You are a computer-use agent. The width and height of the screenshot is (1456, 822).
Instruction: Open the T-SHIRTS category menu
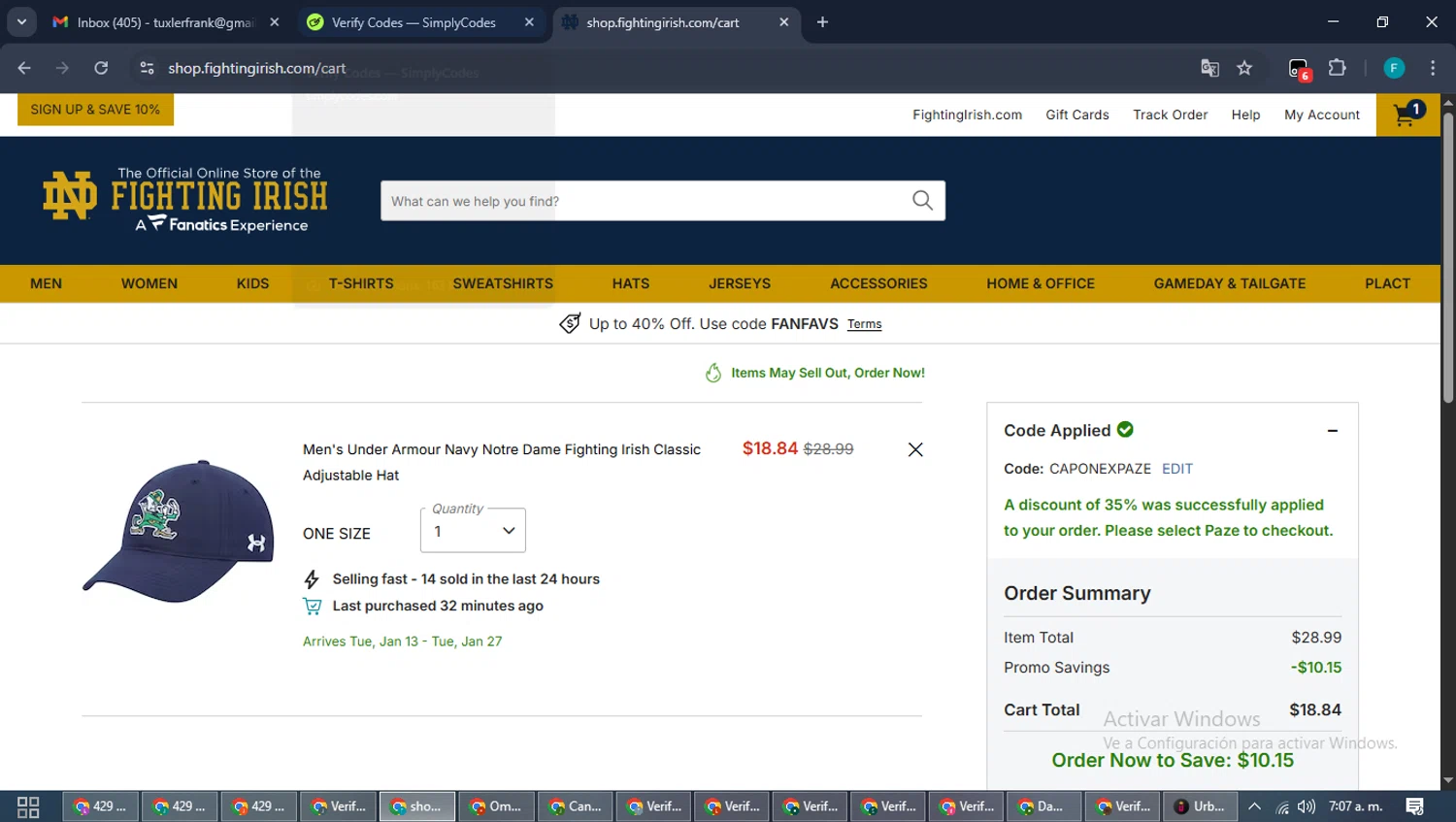[361, 283]
